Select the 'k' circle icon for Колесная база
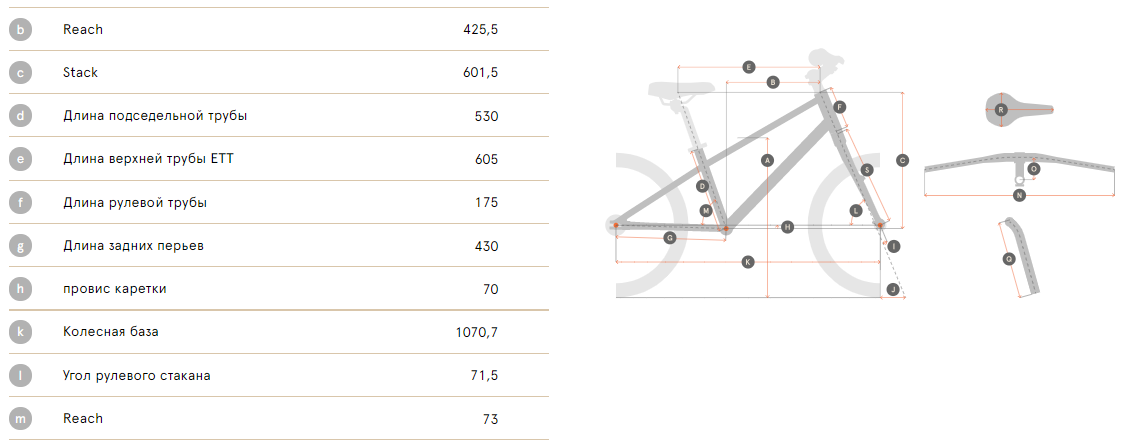This screenshot has width=1121, height=446. 20,332
